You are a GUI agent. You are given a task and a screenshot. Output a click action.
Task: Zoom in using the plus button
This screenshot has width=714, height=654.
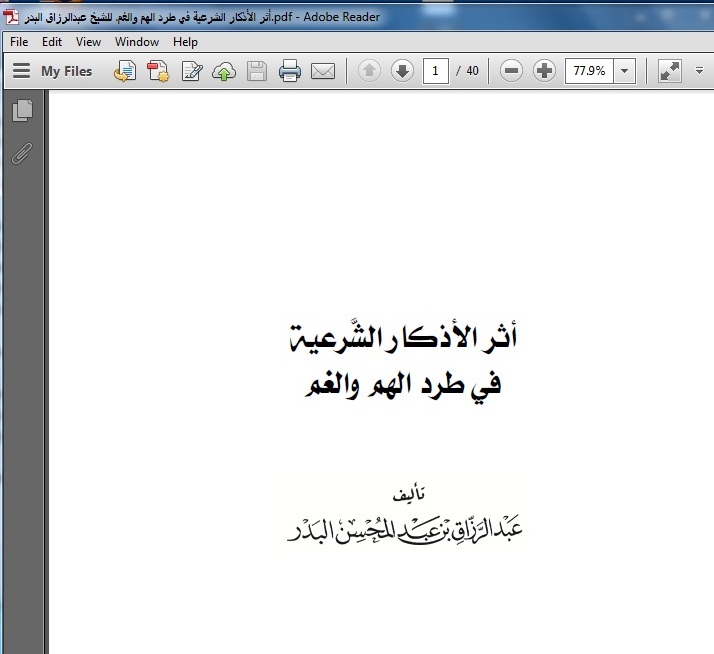click(x=544, y=71)
